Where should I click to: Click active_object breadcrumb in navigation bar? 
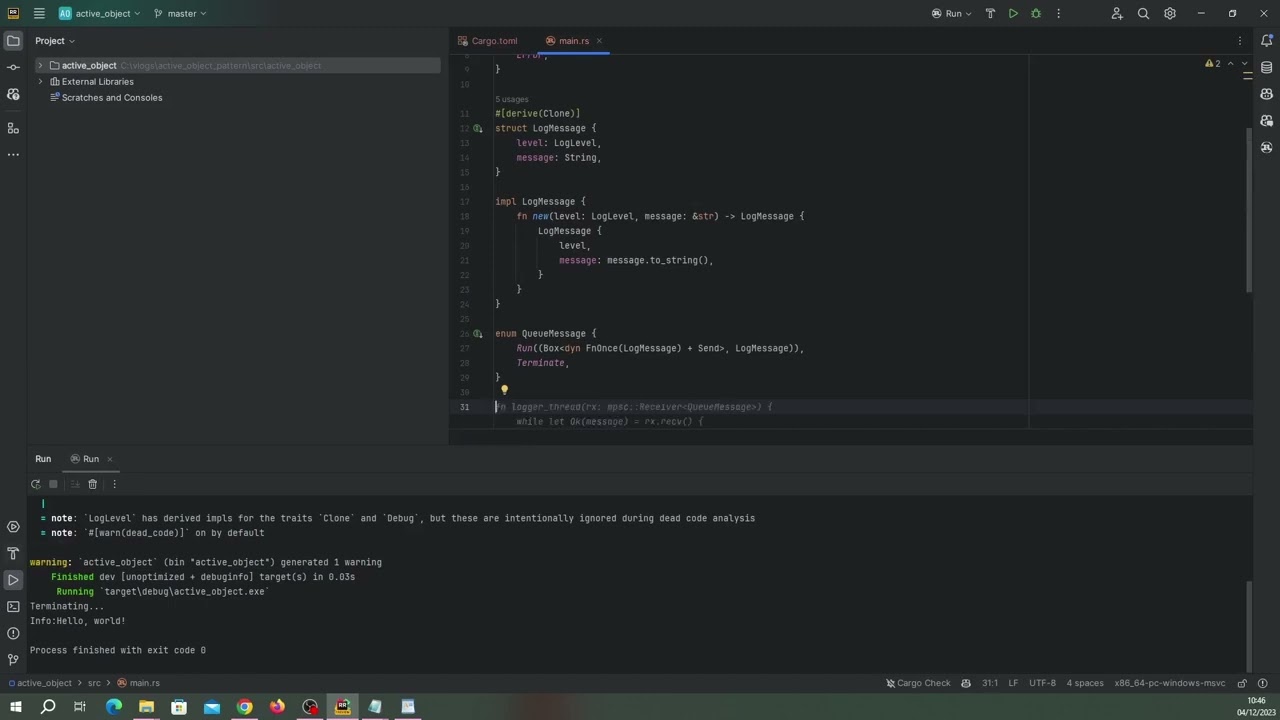point(39,683)
